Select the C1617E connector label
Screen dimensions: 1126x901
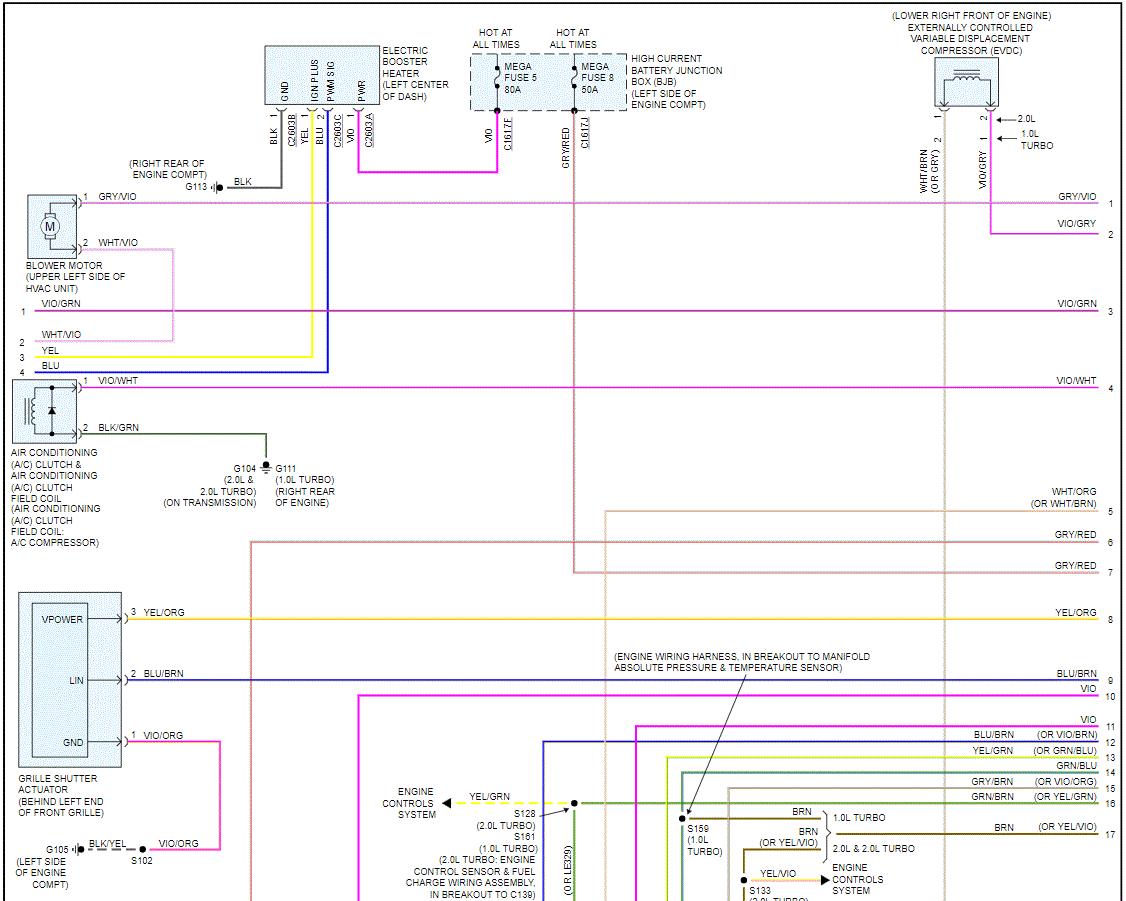(508, 135)
